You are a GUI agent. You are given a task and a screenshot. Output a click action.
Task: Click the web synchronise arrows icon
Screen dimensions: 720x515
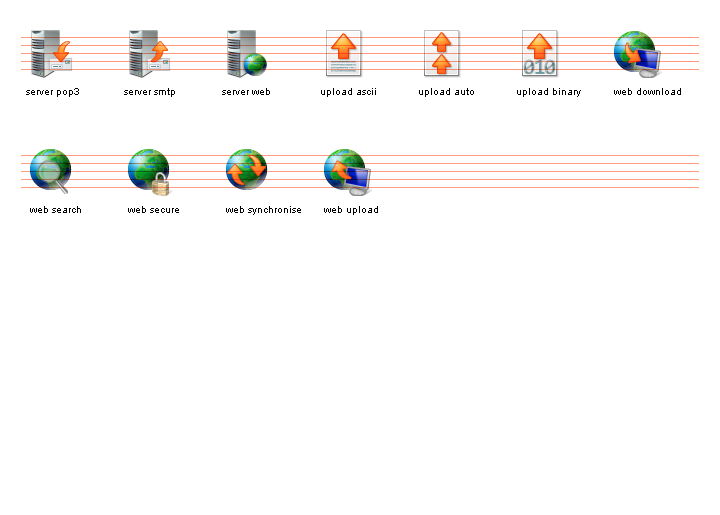(247, 171)
